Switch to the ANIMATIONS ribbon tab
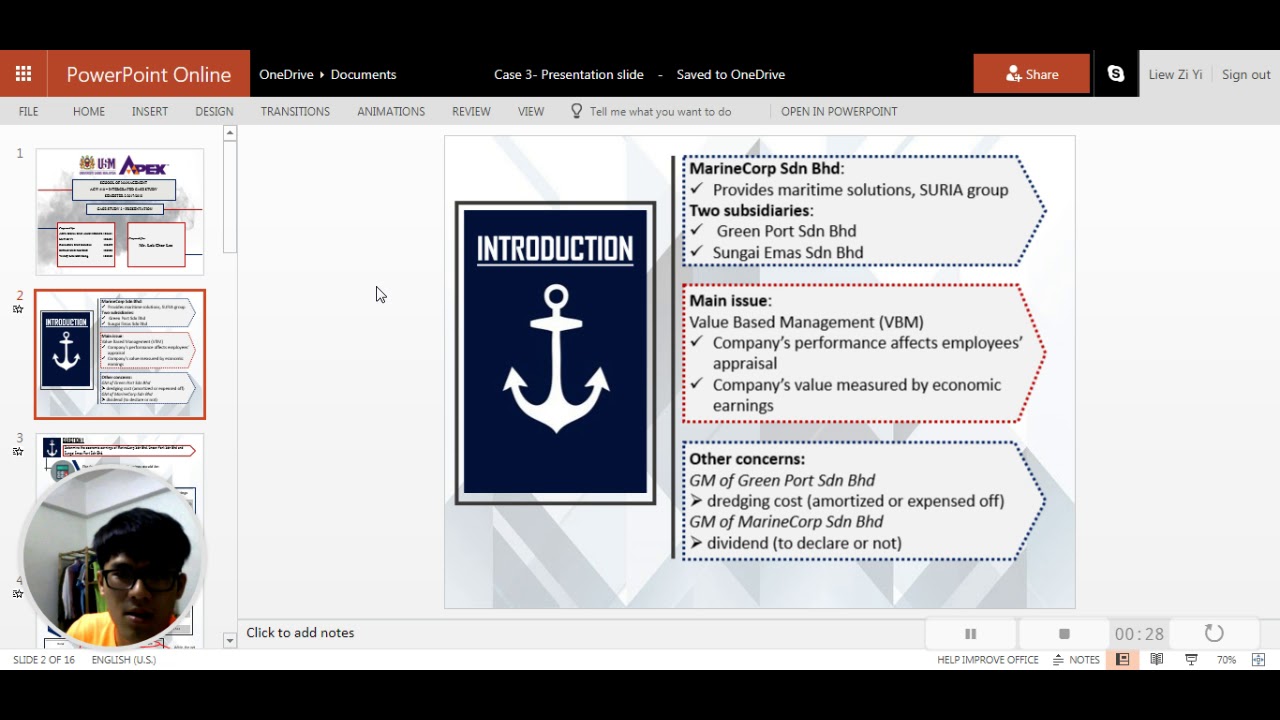The image size is (1280, 720). [391, 111]
